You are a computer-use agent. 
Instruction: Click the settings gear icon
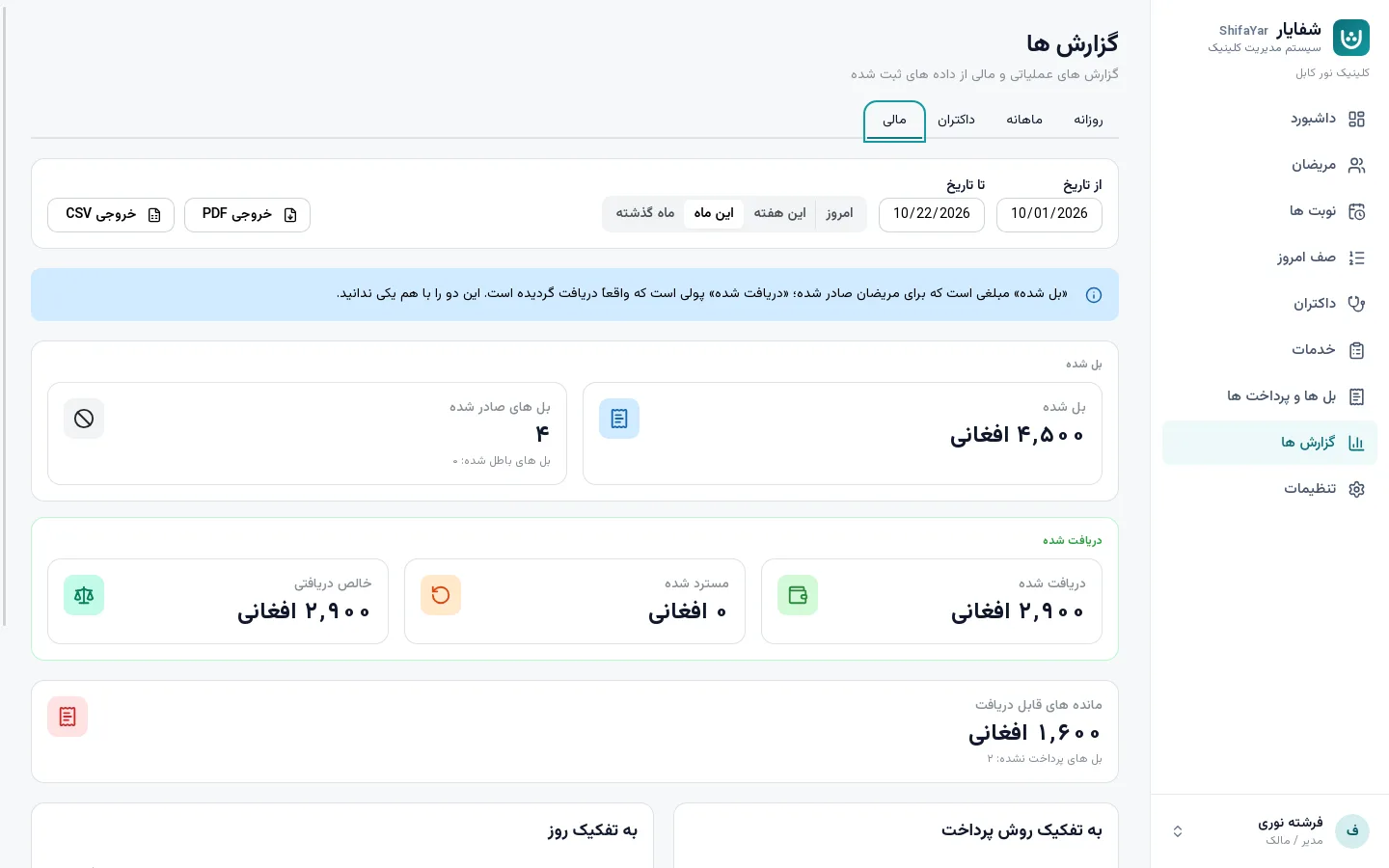(1356, 489)
